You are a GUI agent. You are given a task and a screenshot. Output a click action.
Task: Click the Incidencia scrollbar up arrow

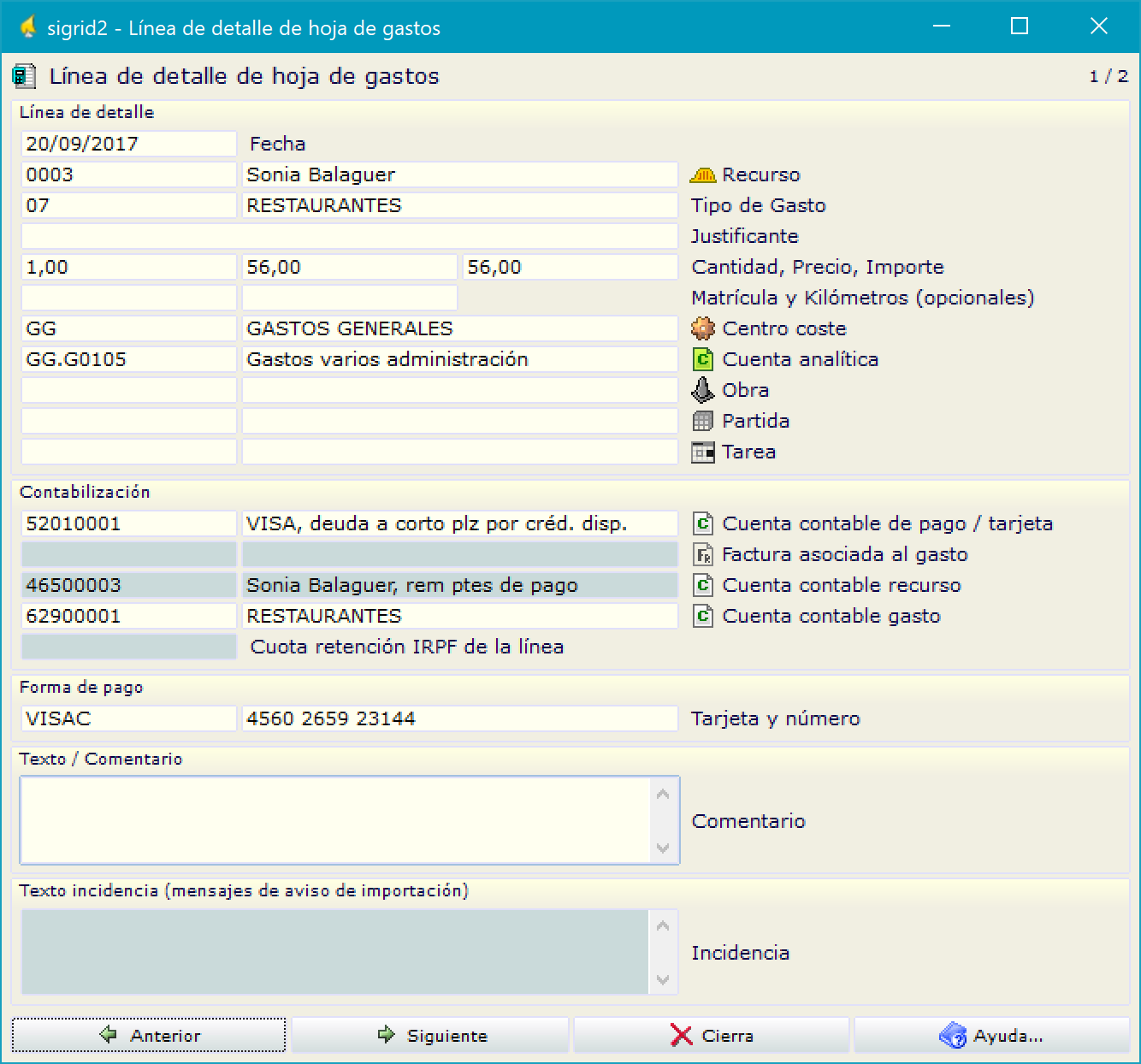tap(663, 926)
